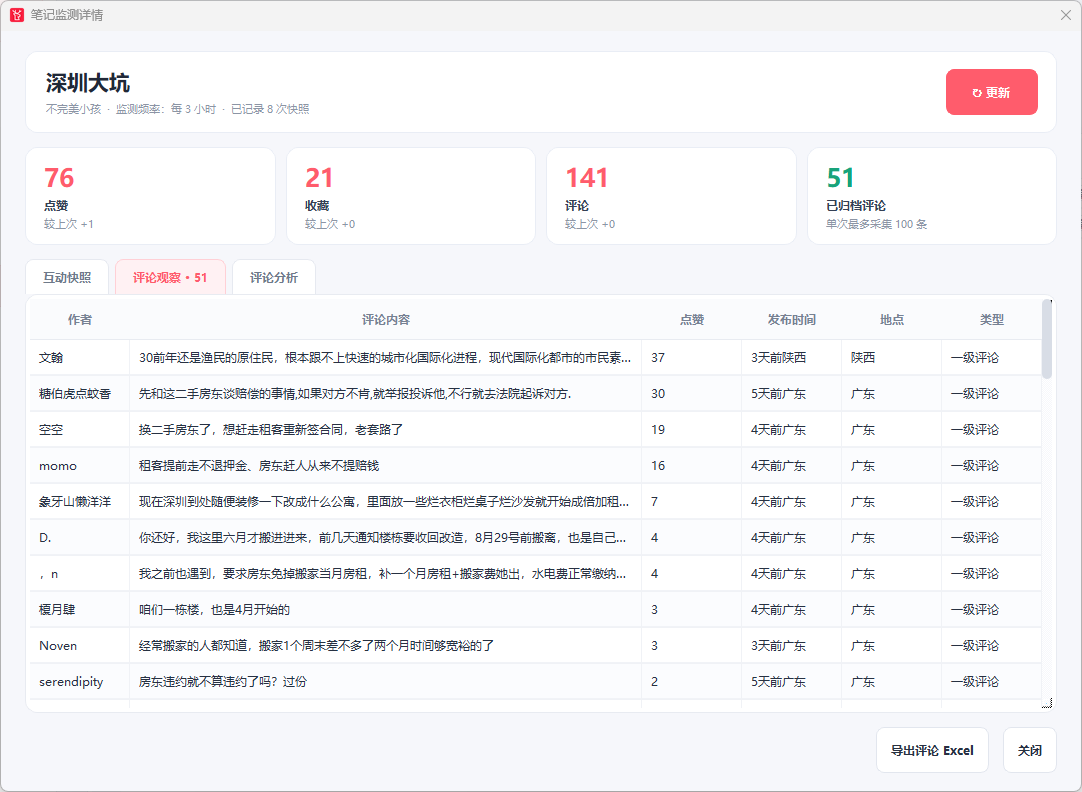Click the table resize grip at corner
Viewport: 1082px width, 792px height.
1047,702
